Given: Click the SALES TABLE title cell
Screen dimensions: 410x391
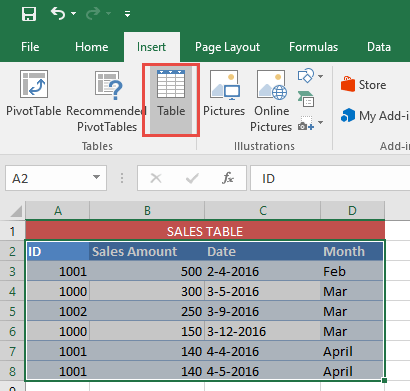Looking at the screenshot, I should (x=205, y=231).
